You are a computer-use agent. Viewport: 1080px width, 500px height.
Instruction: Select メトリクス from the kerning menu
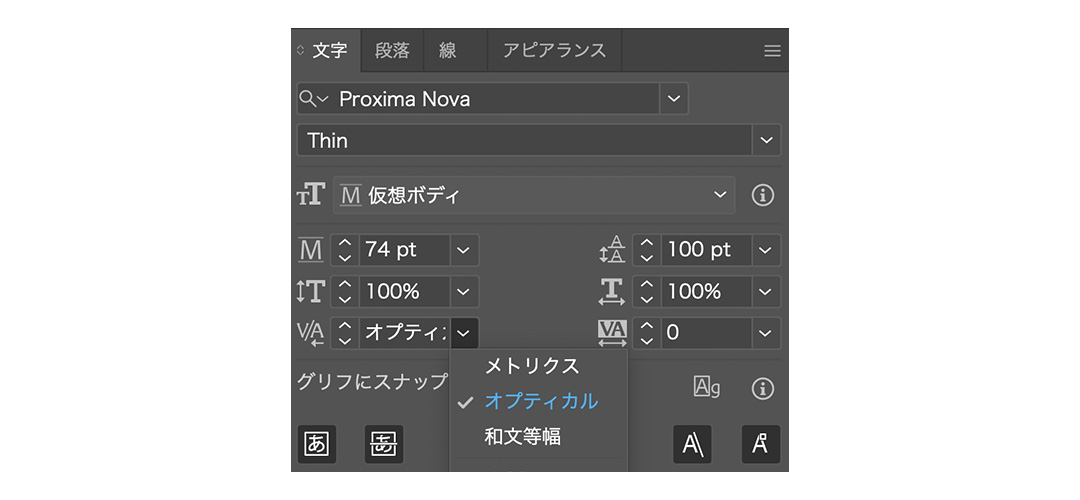pos(532,367)
